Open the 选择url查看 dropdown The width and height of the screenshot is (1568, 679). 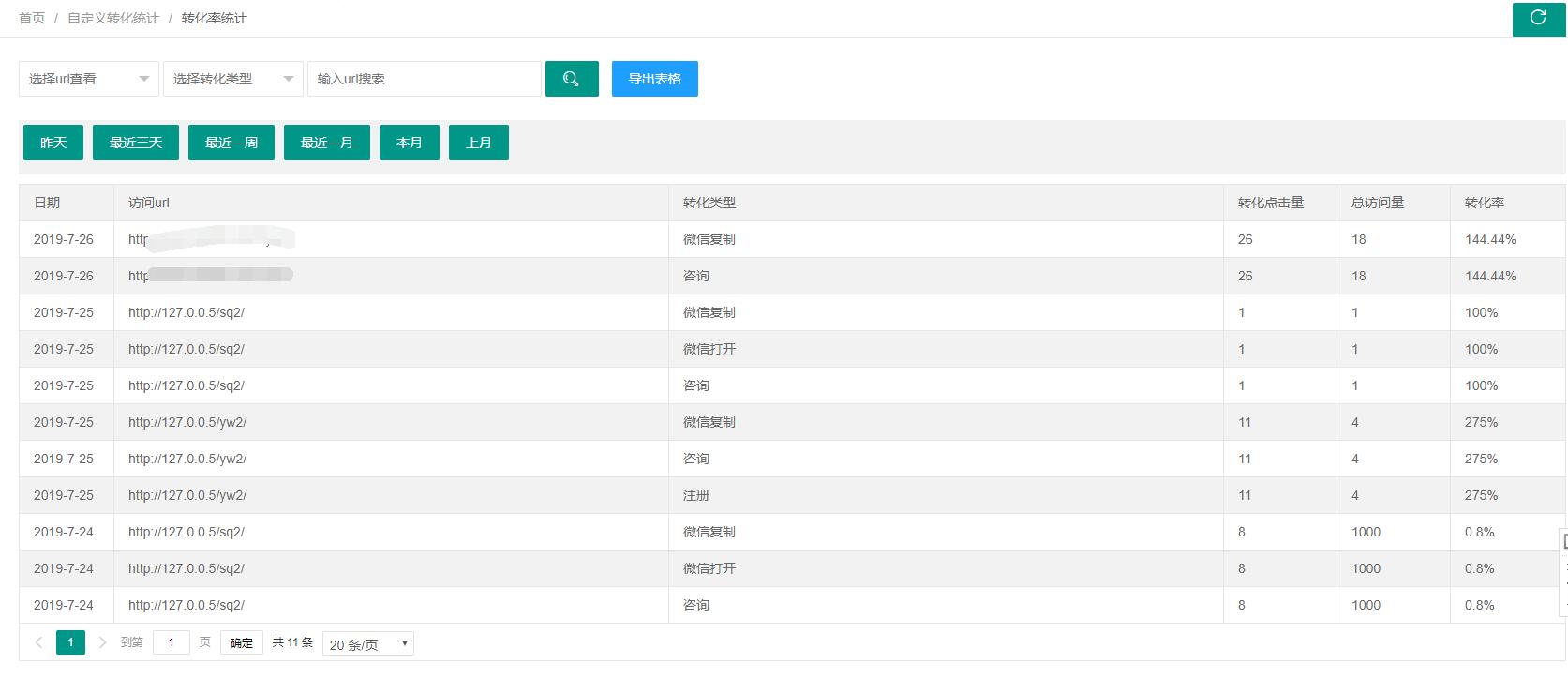click(89, 79)
